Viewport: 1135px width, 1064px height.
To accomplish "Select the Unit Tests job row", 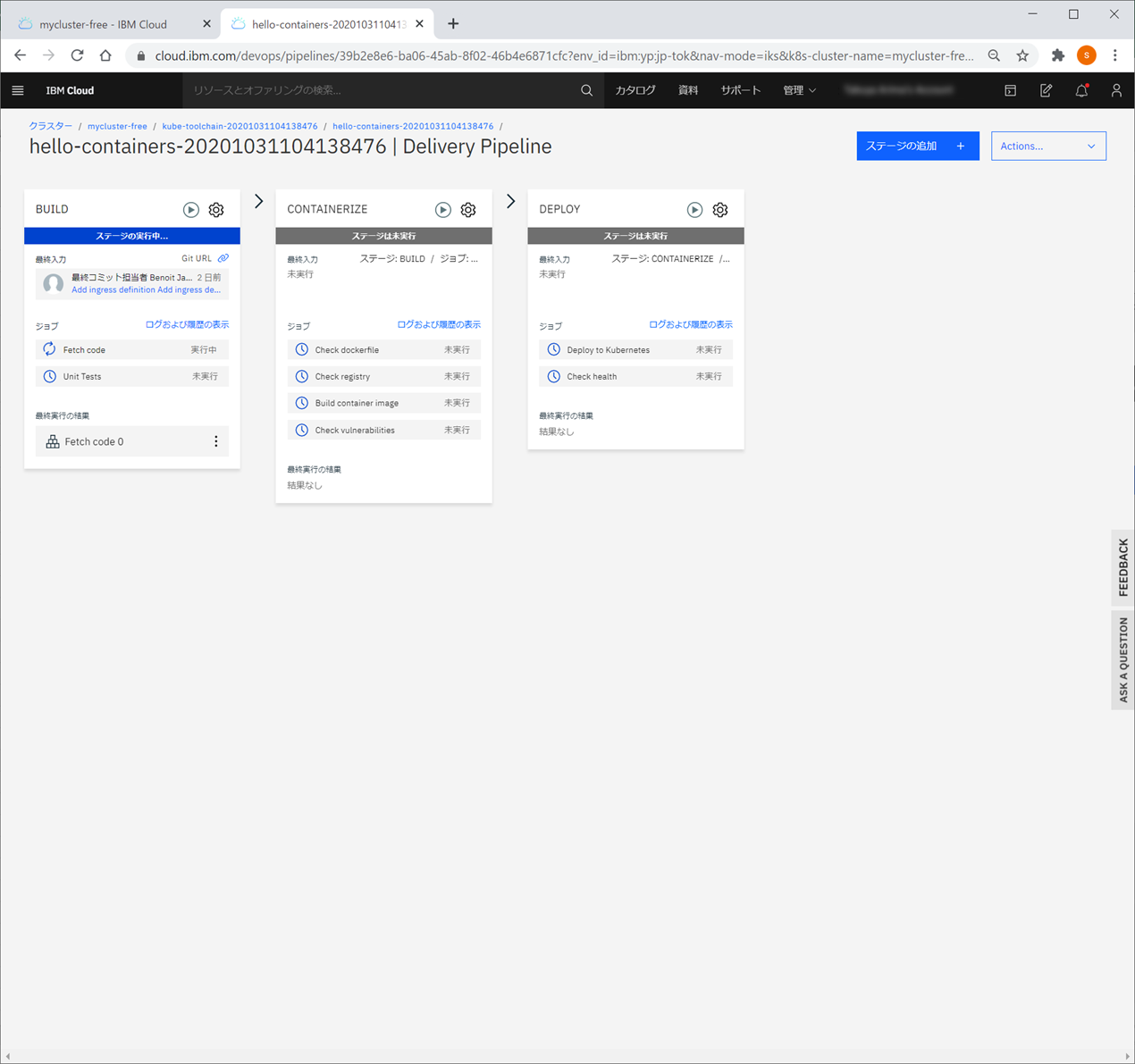I will point(132,376).
